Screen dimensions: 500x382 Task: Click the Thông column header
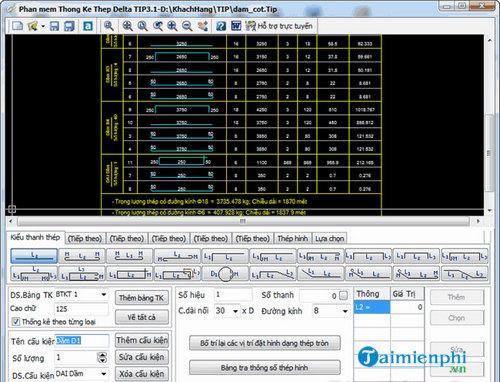coord(372,294)
